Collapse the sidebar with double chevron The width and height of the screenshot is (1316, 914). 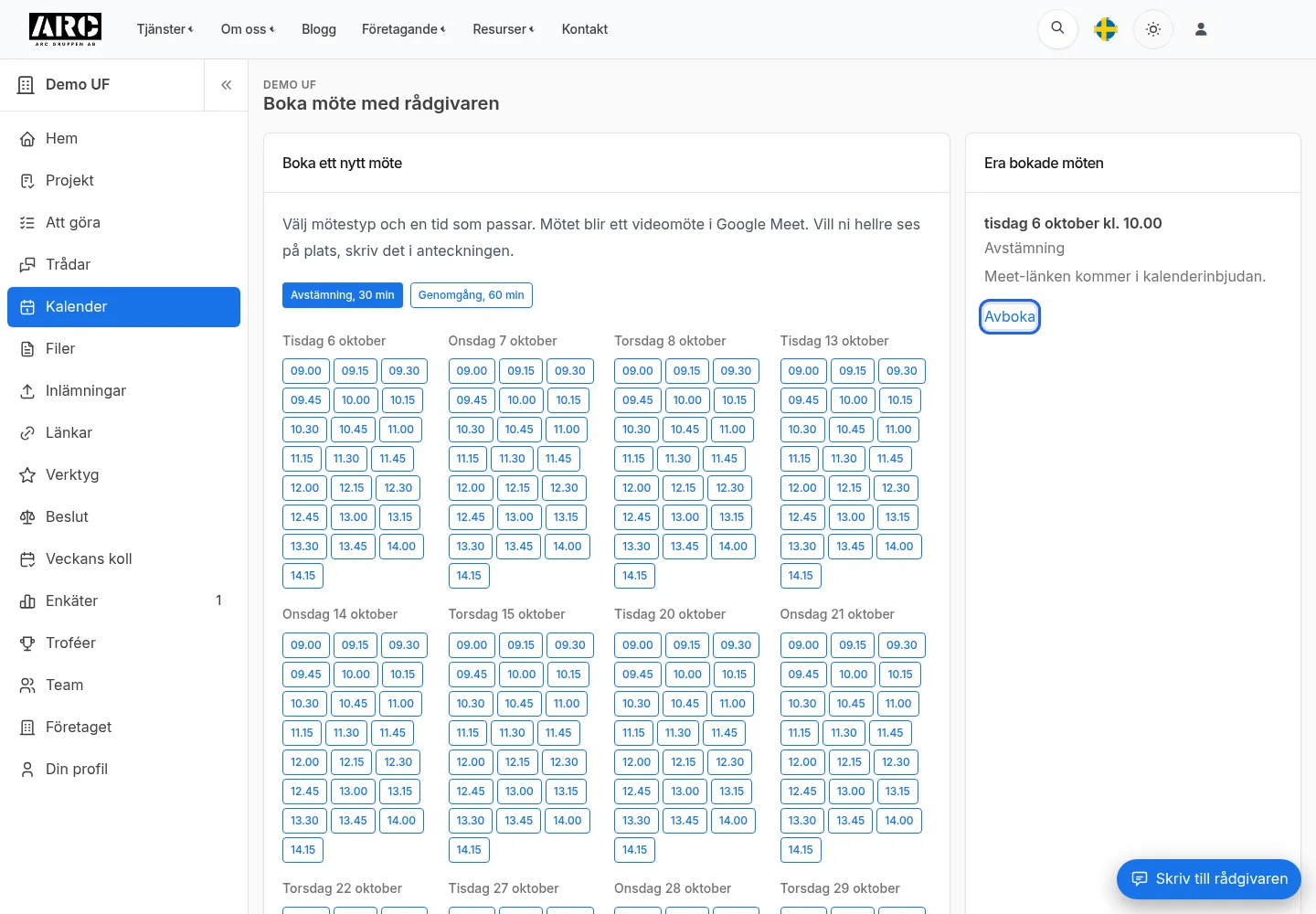[226, 85]
